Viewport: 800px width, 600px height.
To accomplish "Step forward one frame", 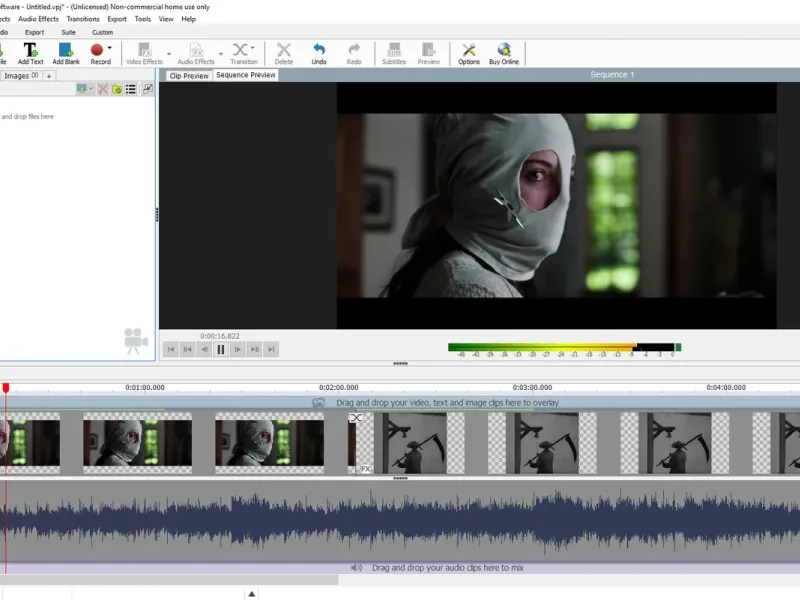I will point(238,349).
